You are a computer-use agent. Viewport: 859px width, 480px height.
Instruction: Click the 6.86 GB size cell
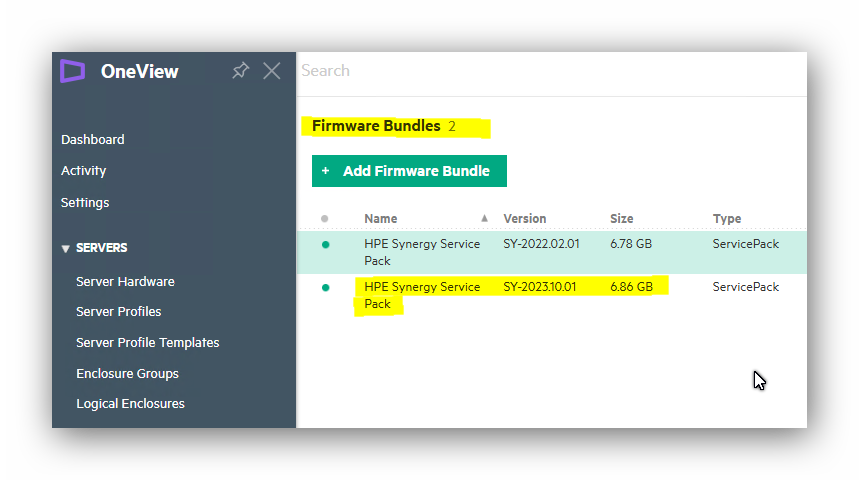[x=632, y=287]
